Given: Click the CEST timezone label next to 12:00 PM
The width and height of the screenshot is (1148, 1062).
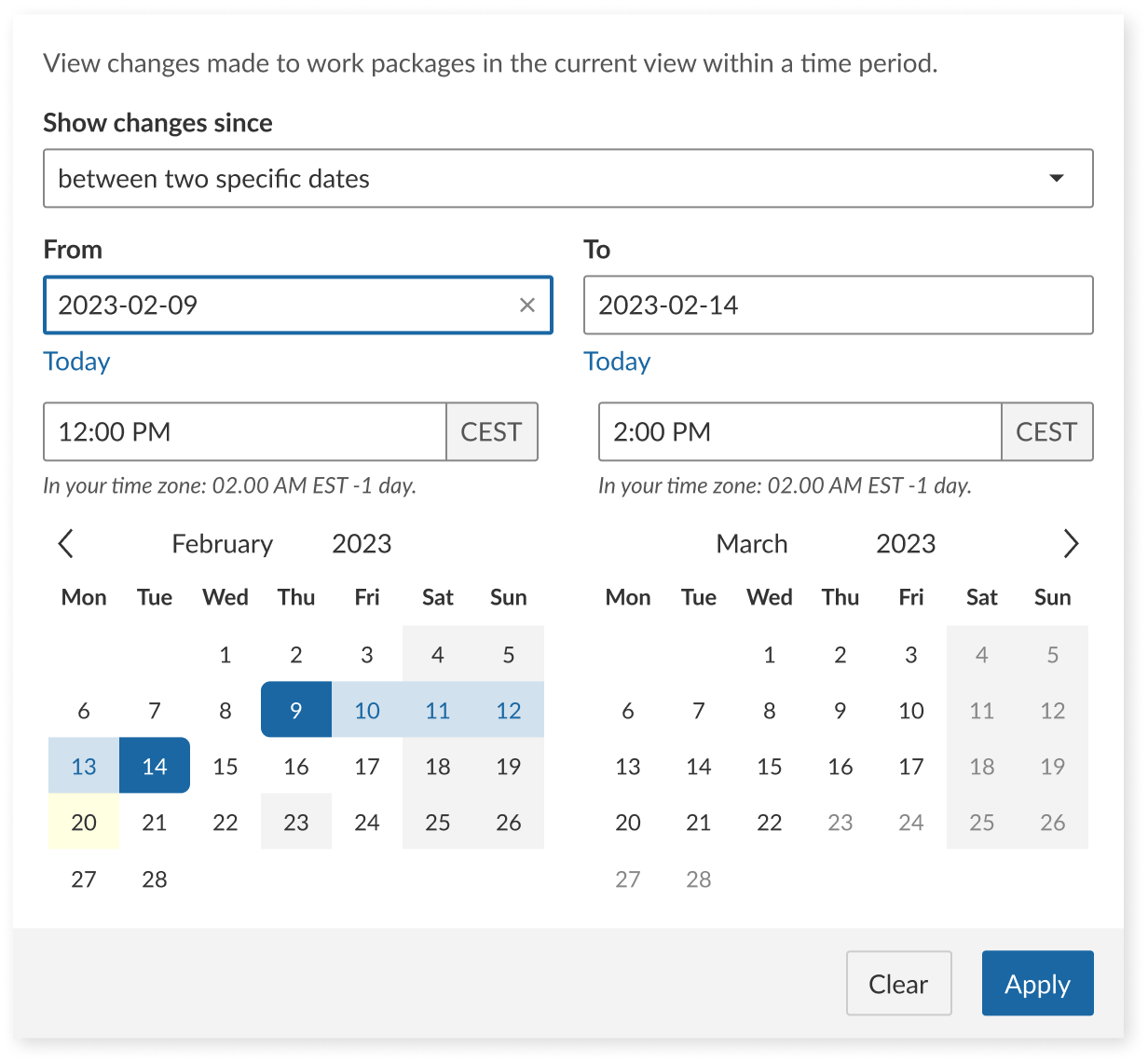Looking at the screenshot, I should pyautogui.click(x=492, y=431).
